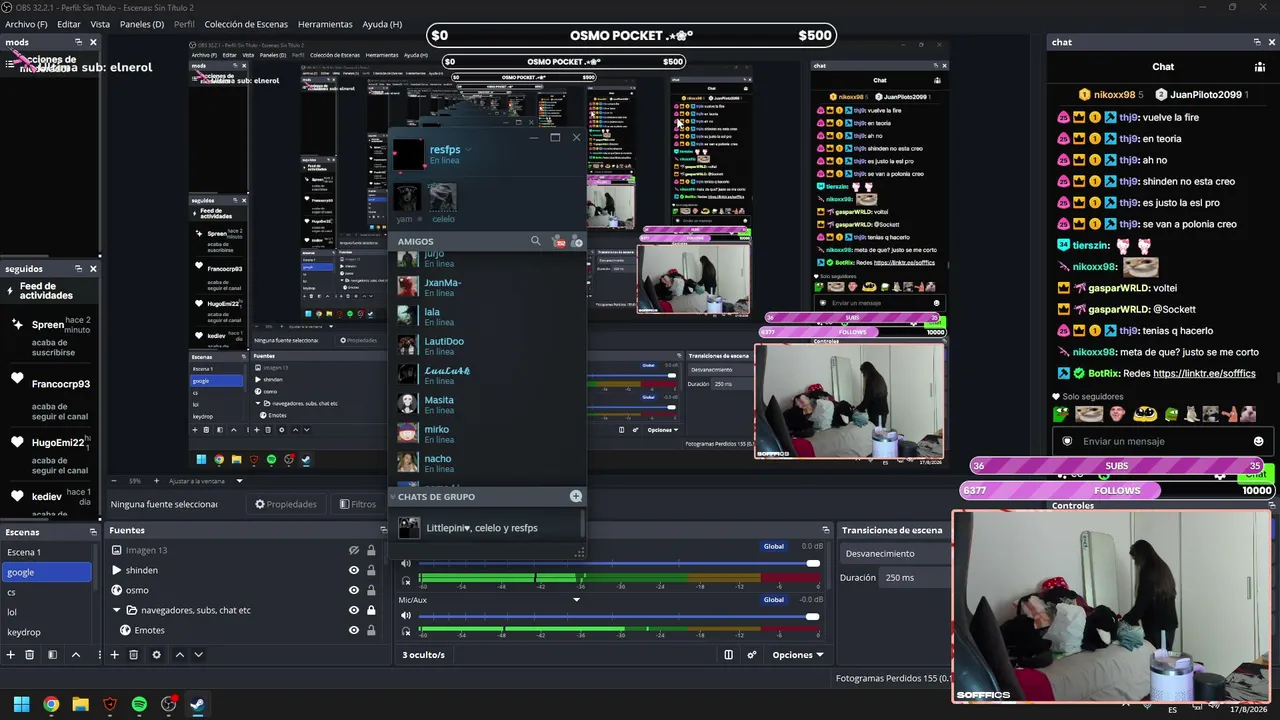Screen dimensions: 1280x720
Task: Open the Vista menu
Action: (x=100, y=24)
